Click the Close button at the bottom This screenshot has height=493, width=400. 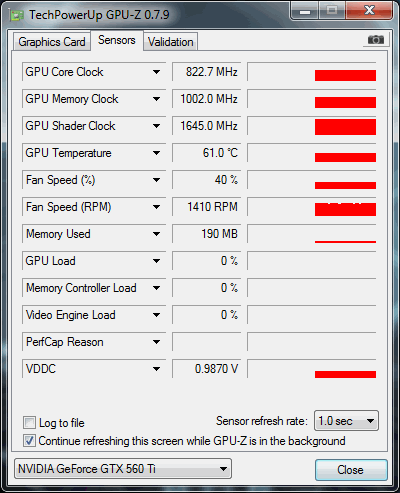tap(351, 470)
